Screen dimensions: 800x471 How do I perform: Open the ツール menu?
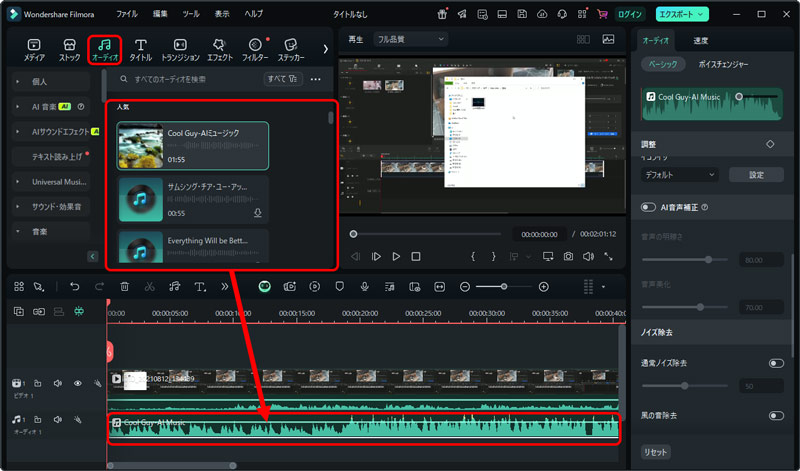tap(191, 14)
